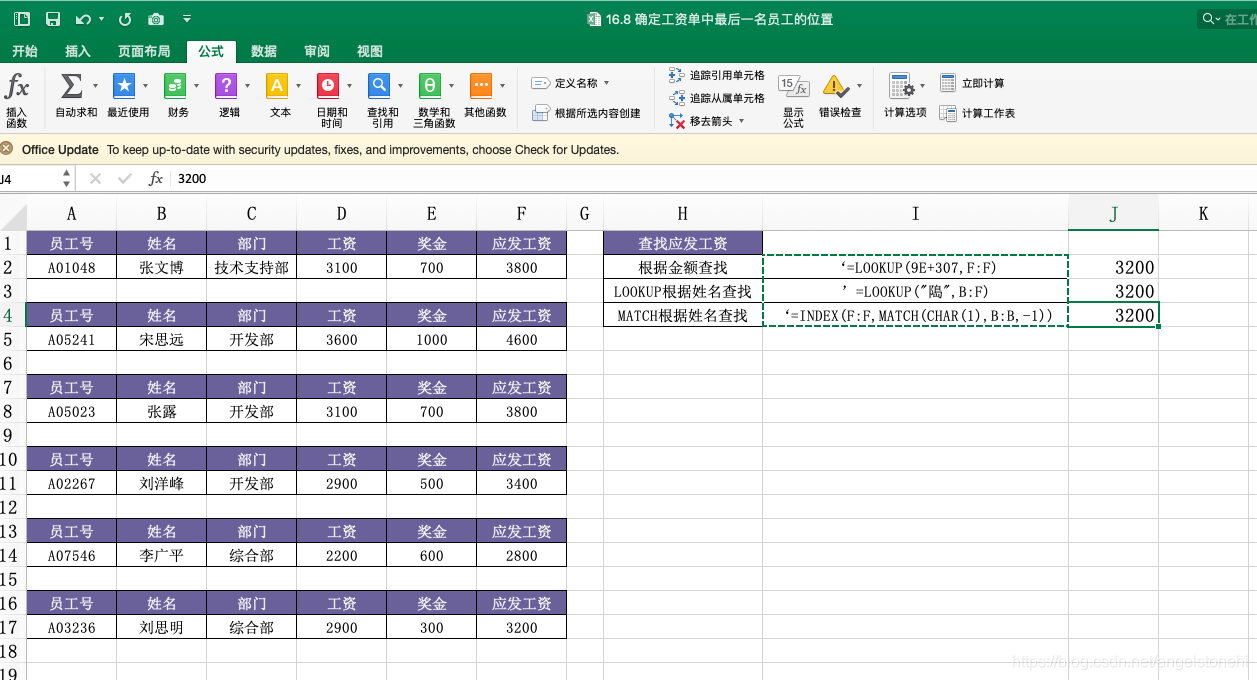The height and width of the screenshot is (680, 1257).
Task: Click the Redo icon in title bar
Action: point(125,19)
